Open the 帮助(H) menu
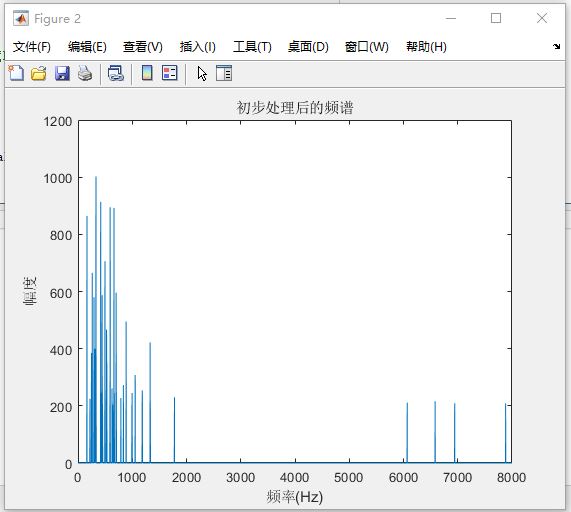 (426, 47)
